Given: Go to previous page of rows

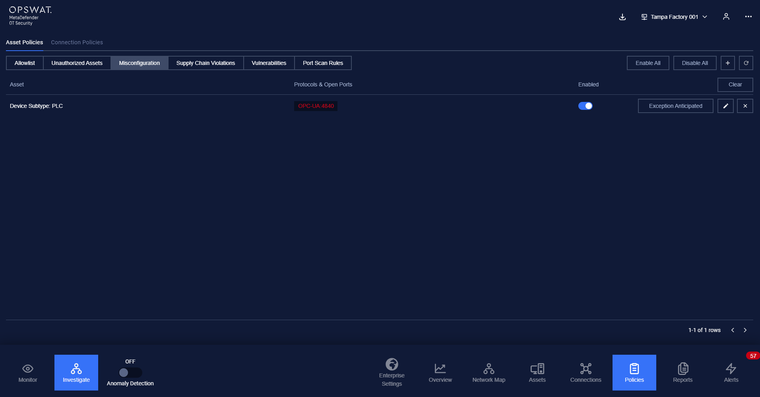Looking at the screenshot, I should click(x=732, y=330).
